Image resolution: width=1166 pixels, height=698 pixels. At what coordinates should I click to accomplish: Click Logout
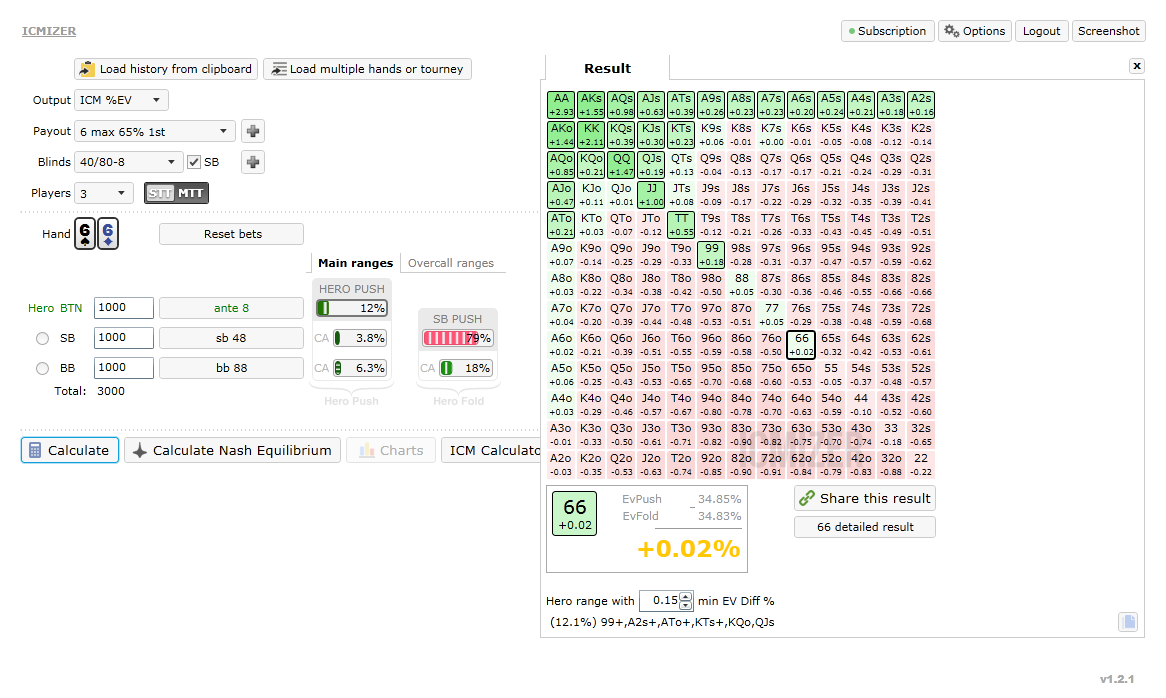[x=1041, y=31]
